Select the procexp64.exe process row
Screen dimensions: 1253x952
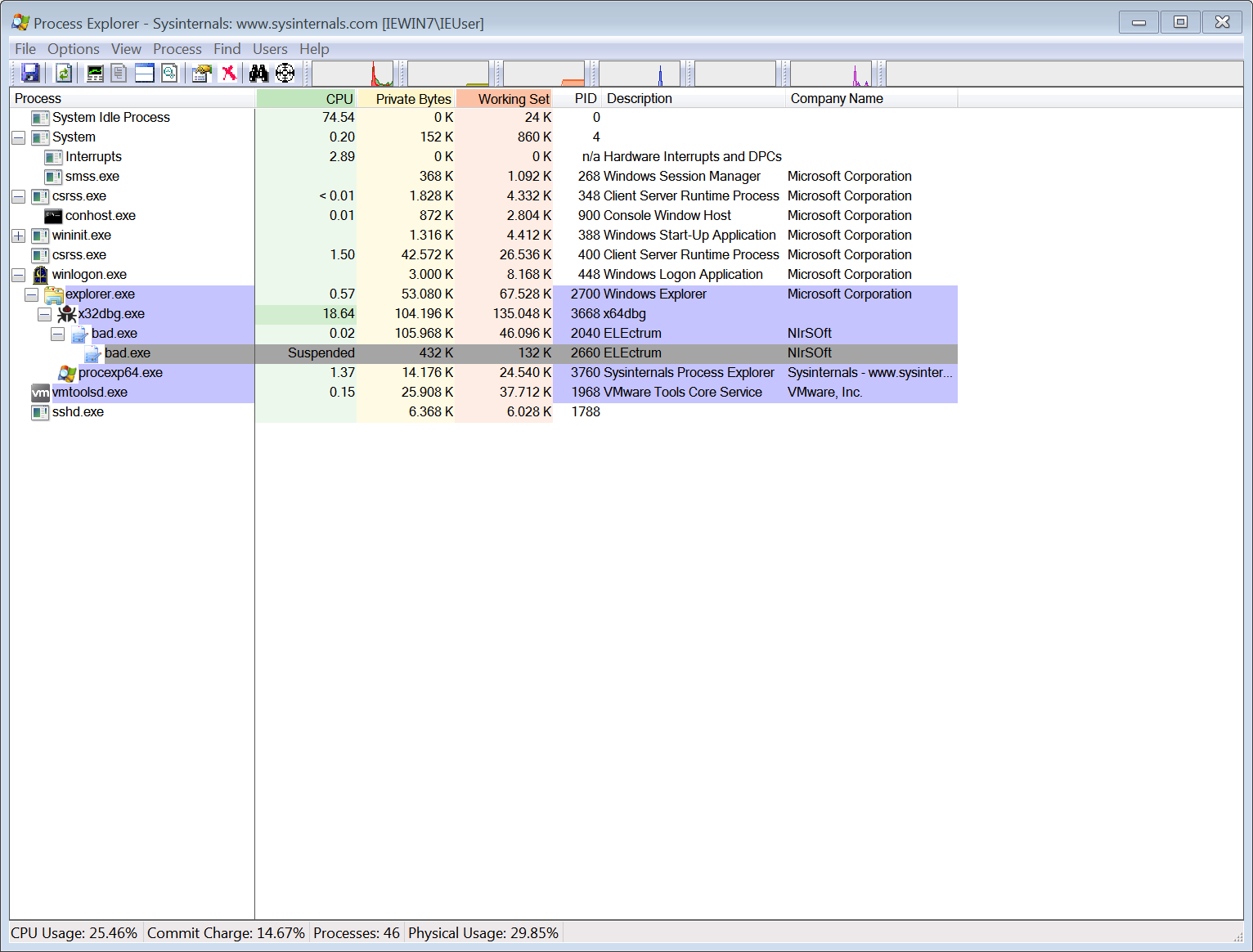(483, 373)
